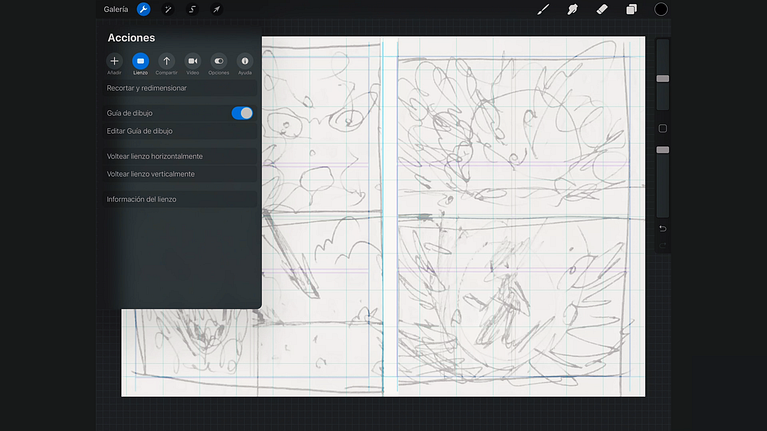Open the Adjustments magic wand tool
767x431 pixels.
coord(168,9)
